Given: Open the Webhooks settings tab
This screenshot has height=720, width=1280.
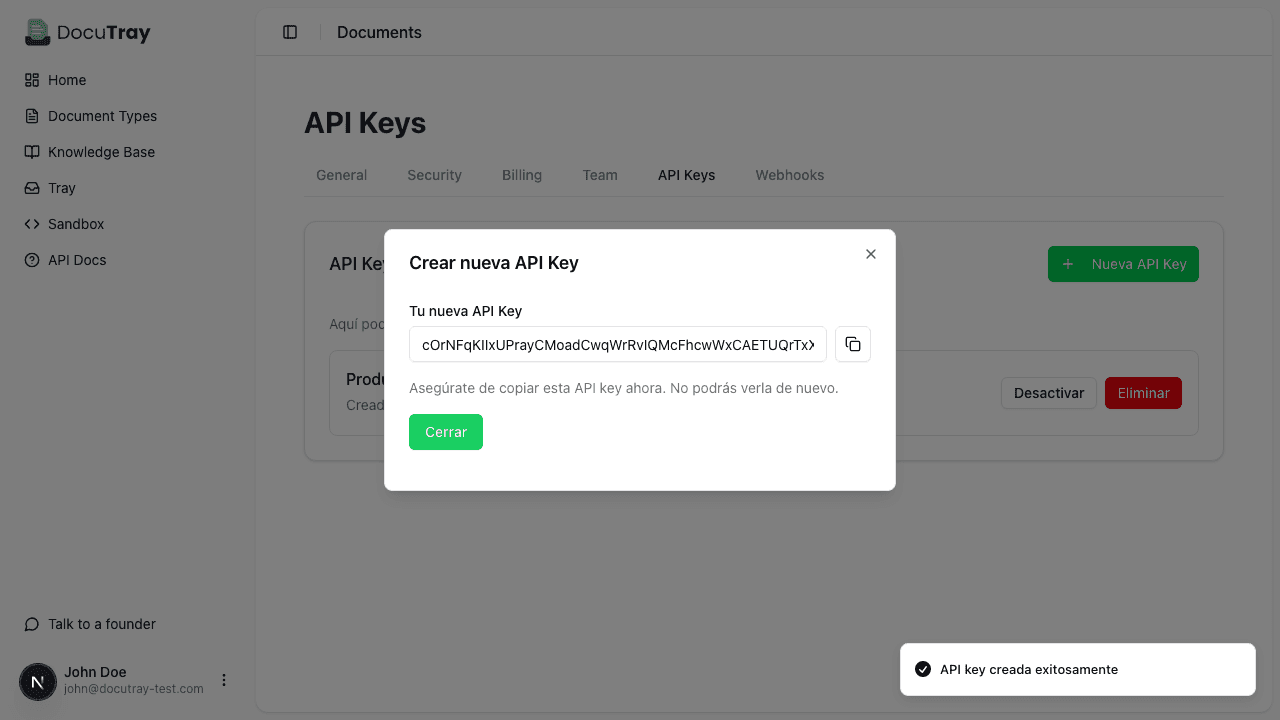Looking at the screenshot, I should pos(789,175).
